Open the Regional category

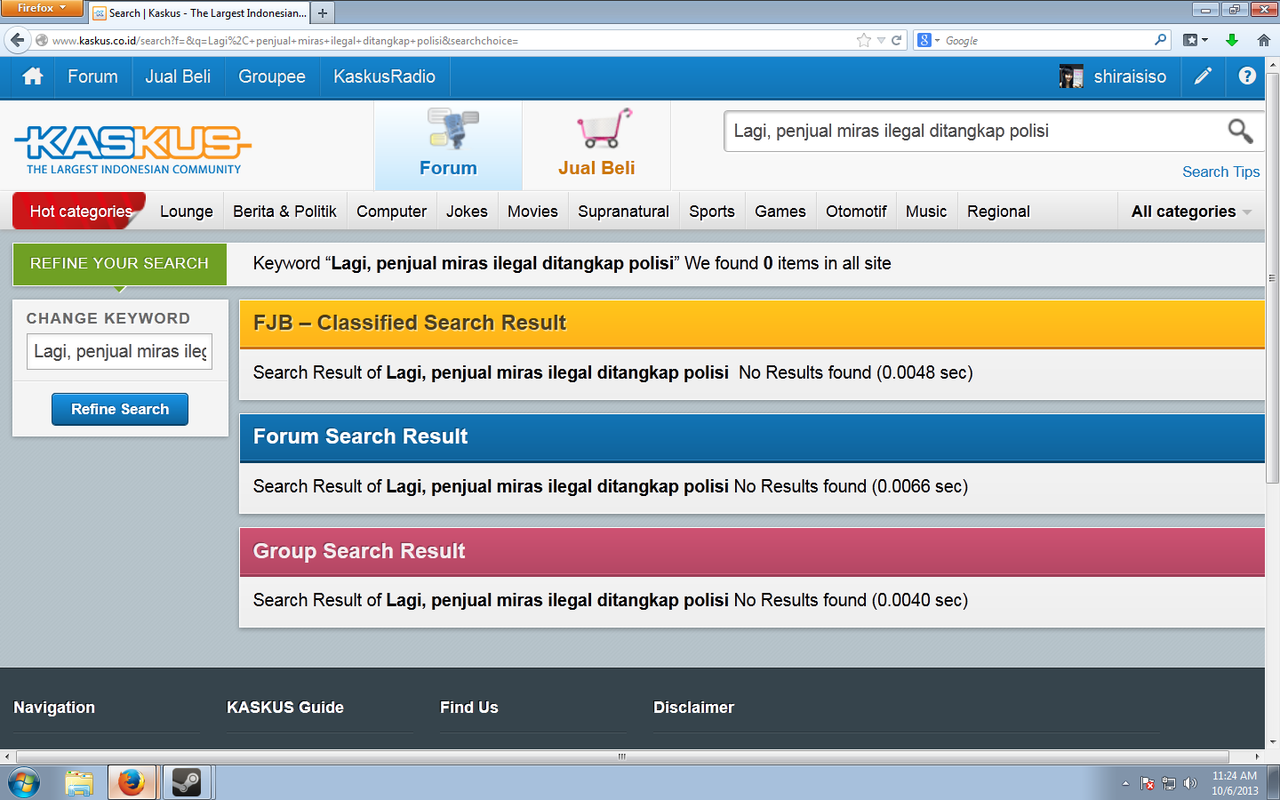click(999, 211)
